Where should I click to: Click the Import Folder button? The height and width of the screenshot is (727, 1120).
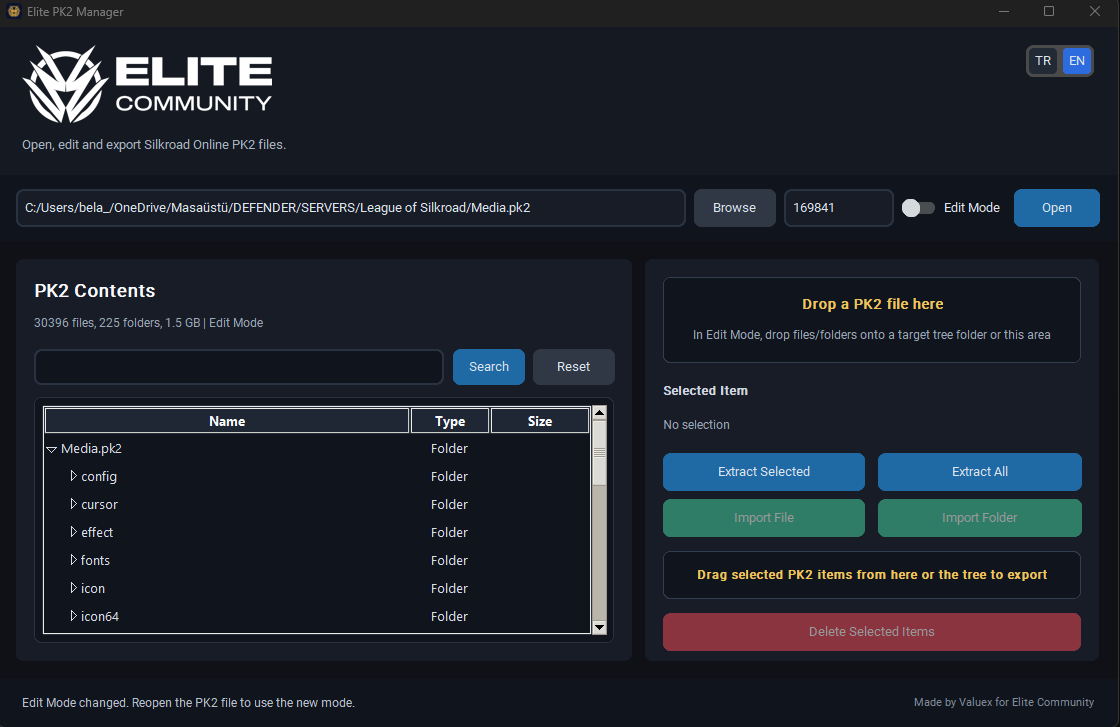click(x=979, y=518)
